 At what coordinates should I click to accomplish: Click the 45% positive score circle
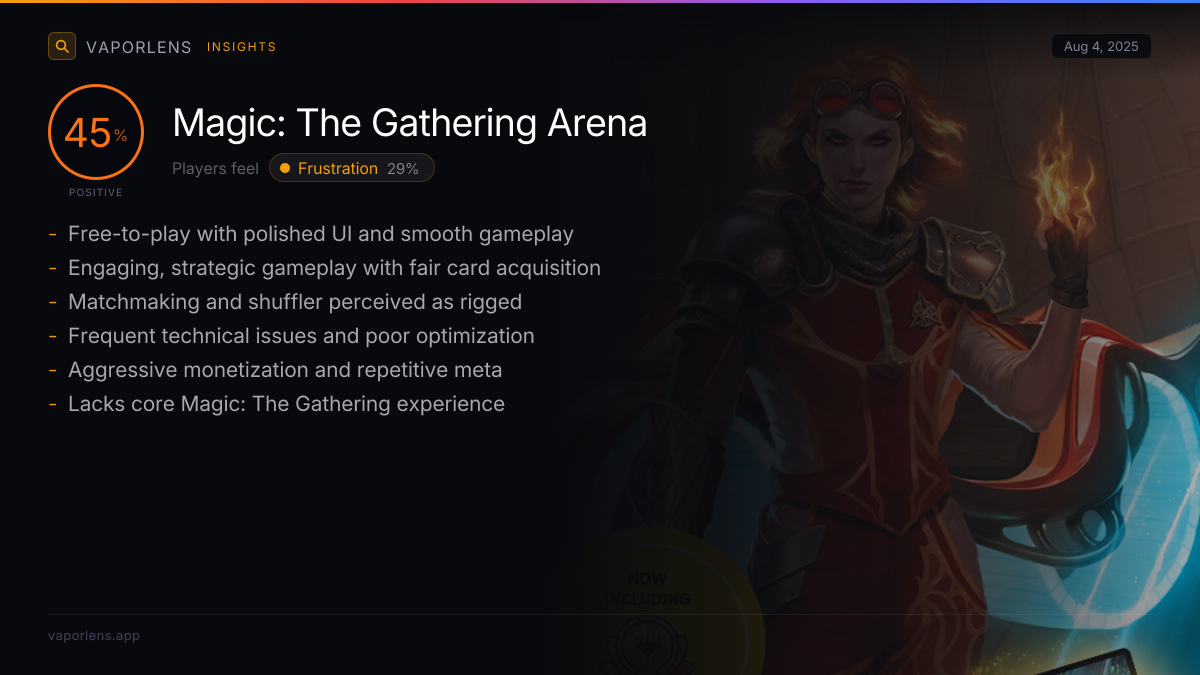click(x=96, y=133)
